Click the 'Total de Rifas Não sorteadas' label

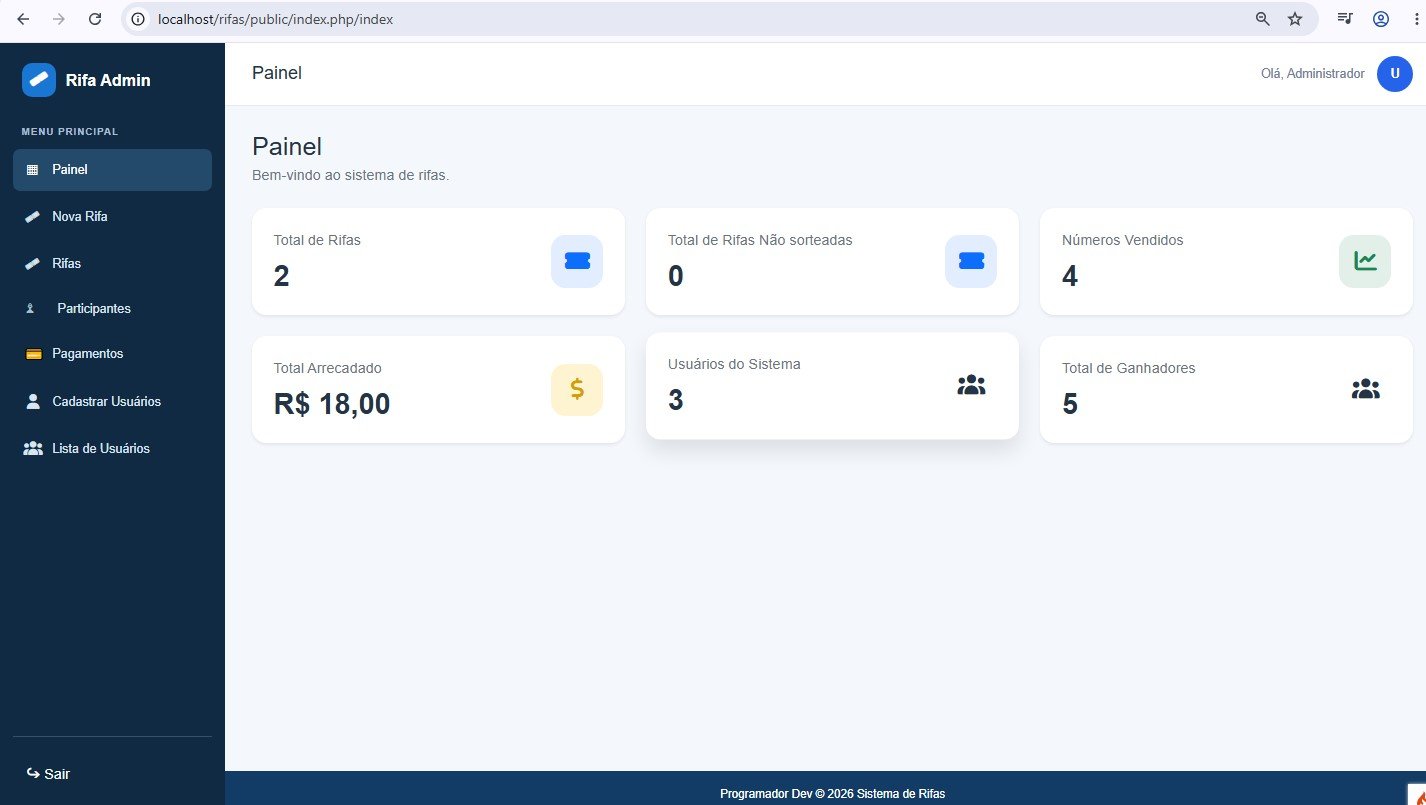(760, 240)
